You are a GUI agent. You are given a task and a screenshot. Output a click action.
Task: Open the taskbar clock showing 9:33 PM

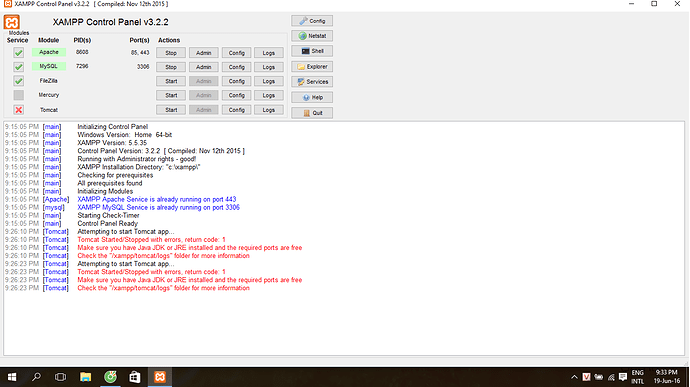pyautogui.click(x=666, y=377)
